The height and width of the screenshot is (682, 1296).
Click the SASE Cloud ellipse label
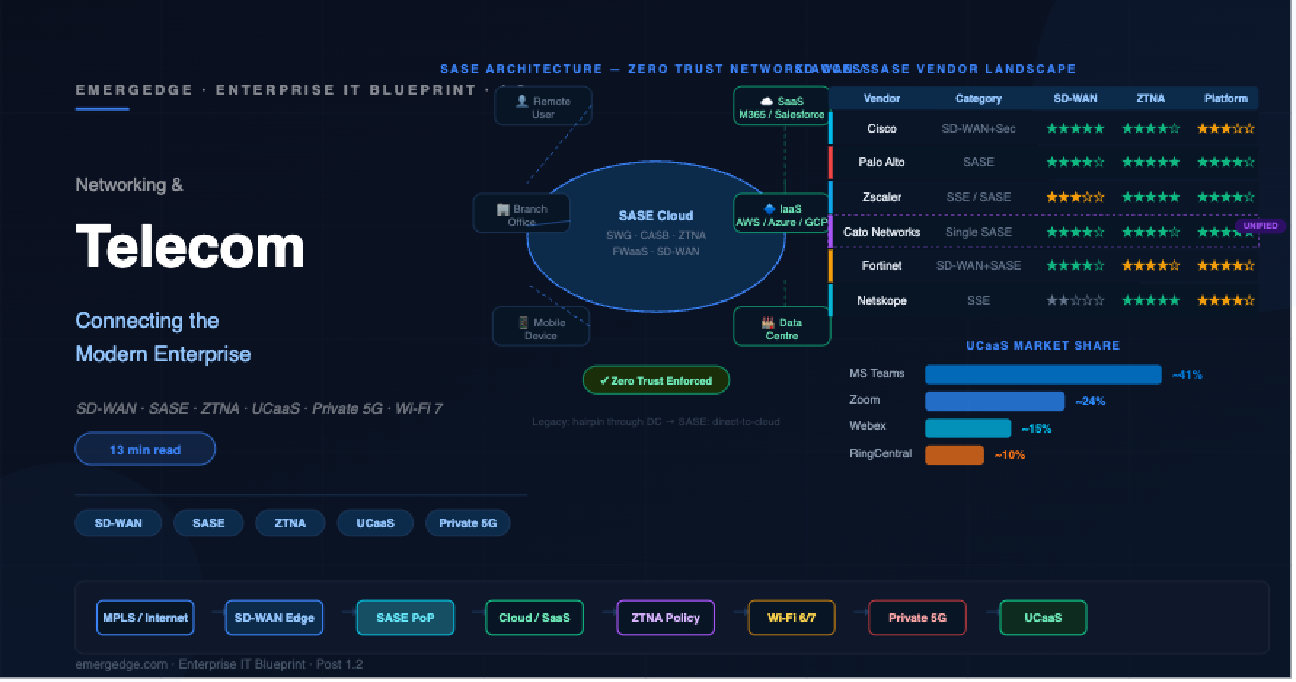coord(656,215)
